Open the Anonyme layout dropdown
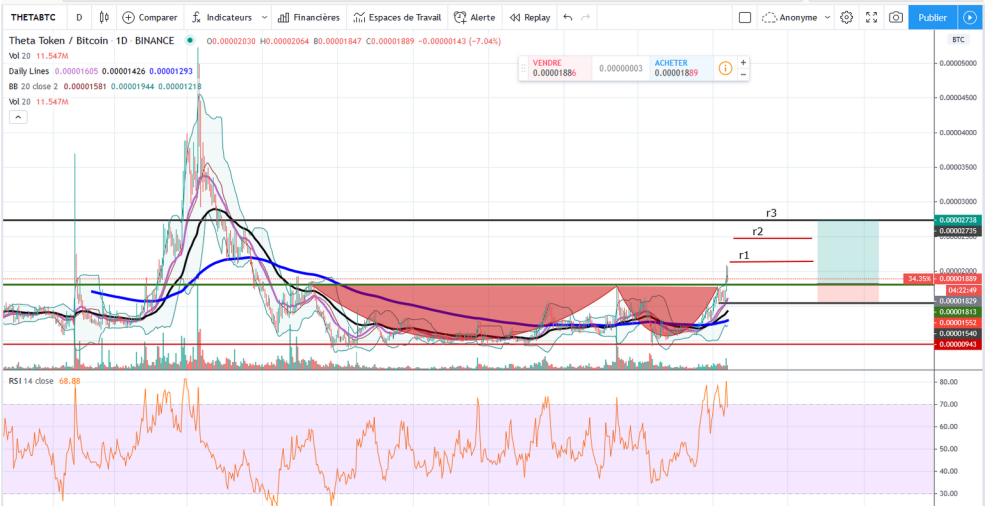This screenshot has width=985, height=506. point(797,18)
